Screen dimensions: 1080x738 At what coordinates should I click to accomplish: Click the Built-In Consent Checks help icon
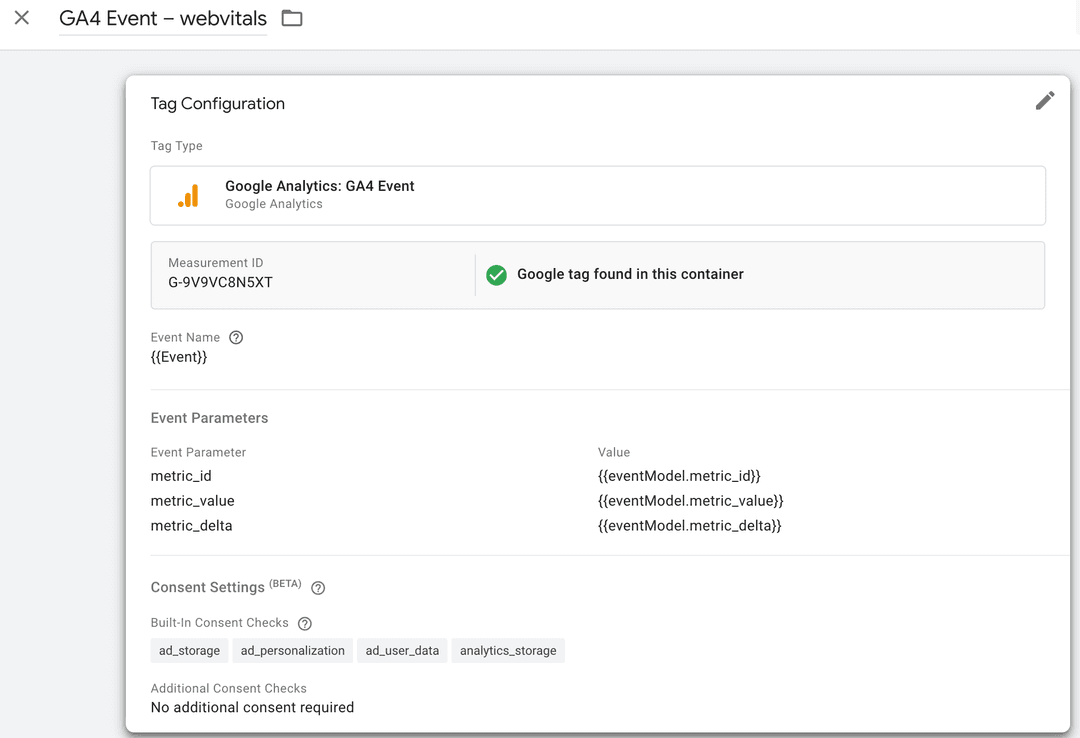[305, 623]
